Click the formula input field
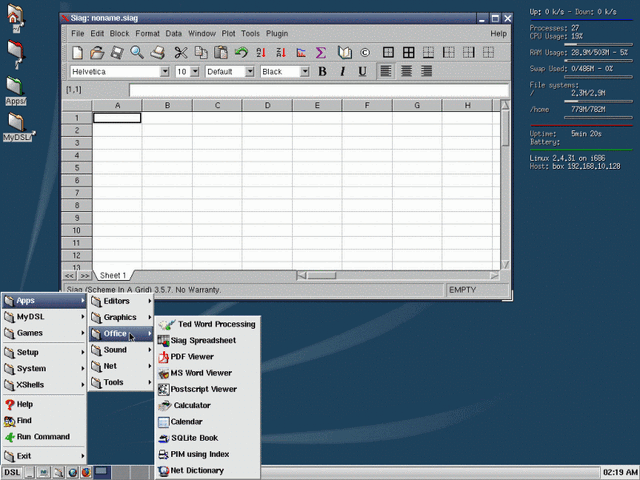This screenshot has width=640, height=480. 319,90
